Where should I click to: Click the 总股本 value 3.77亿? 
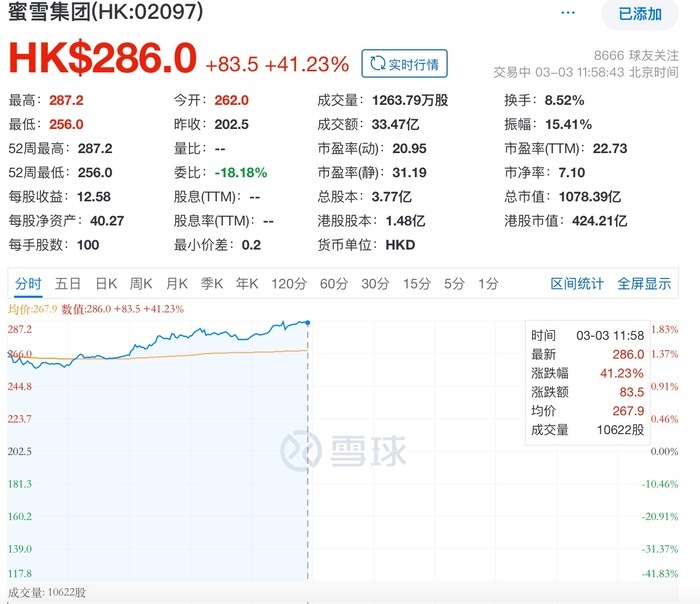click(392, 197)
